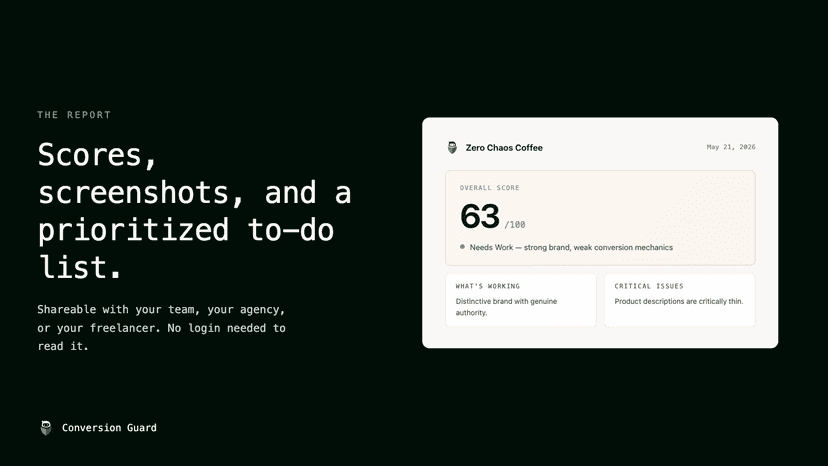Open the Overall Score card
Screen dimensions: 828x466
pos(600,218)
